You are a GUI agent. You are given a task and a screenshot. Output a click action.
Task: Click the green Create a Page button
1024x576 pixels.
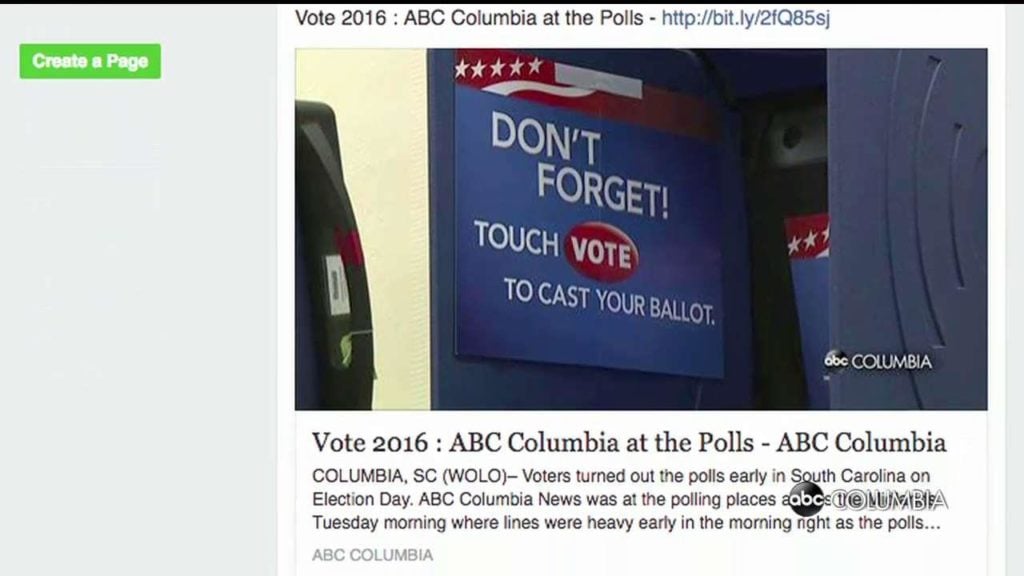[x=90, y=61]
